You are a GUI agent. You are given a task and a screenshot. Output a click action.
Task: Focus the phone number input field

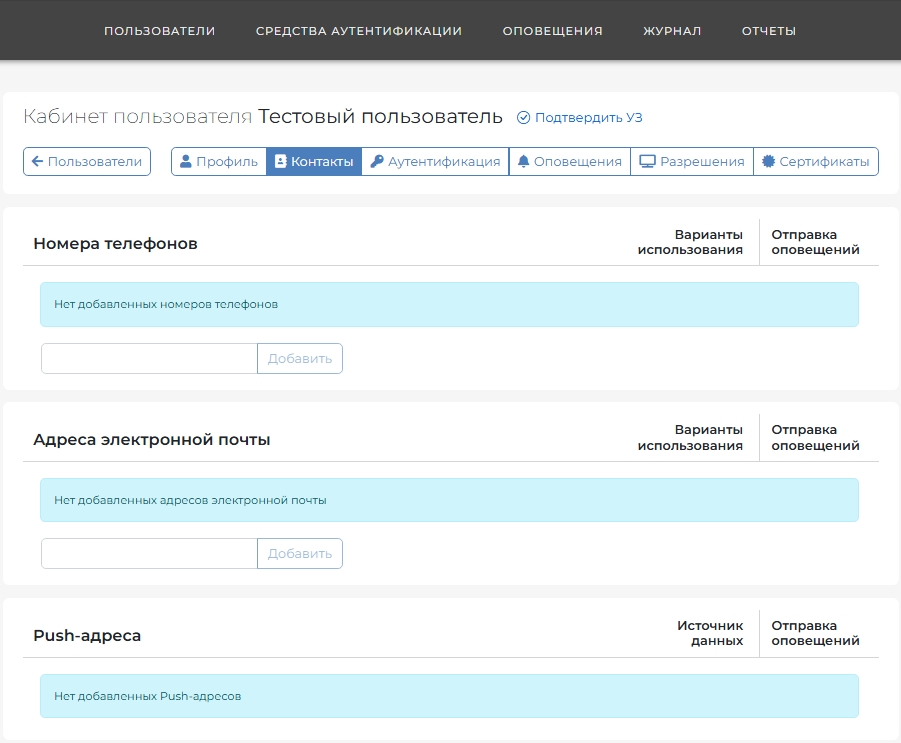149,359
